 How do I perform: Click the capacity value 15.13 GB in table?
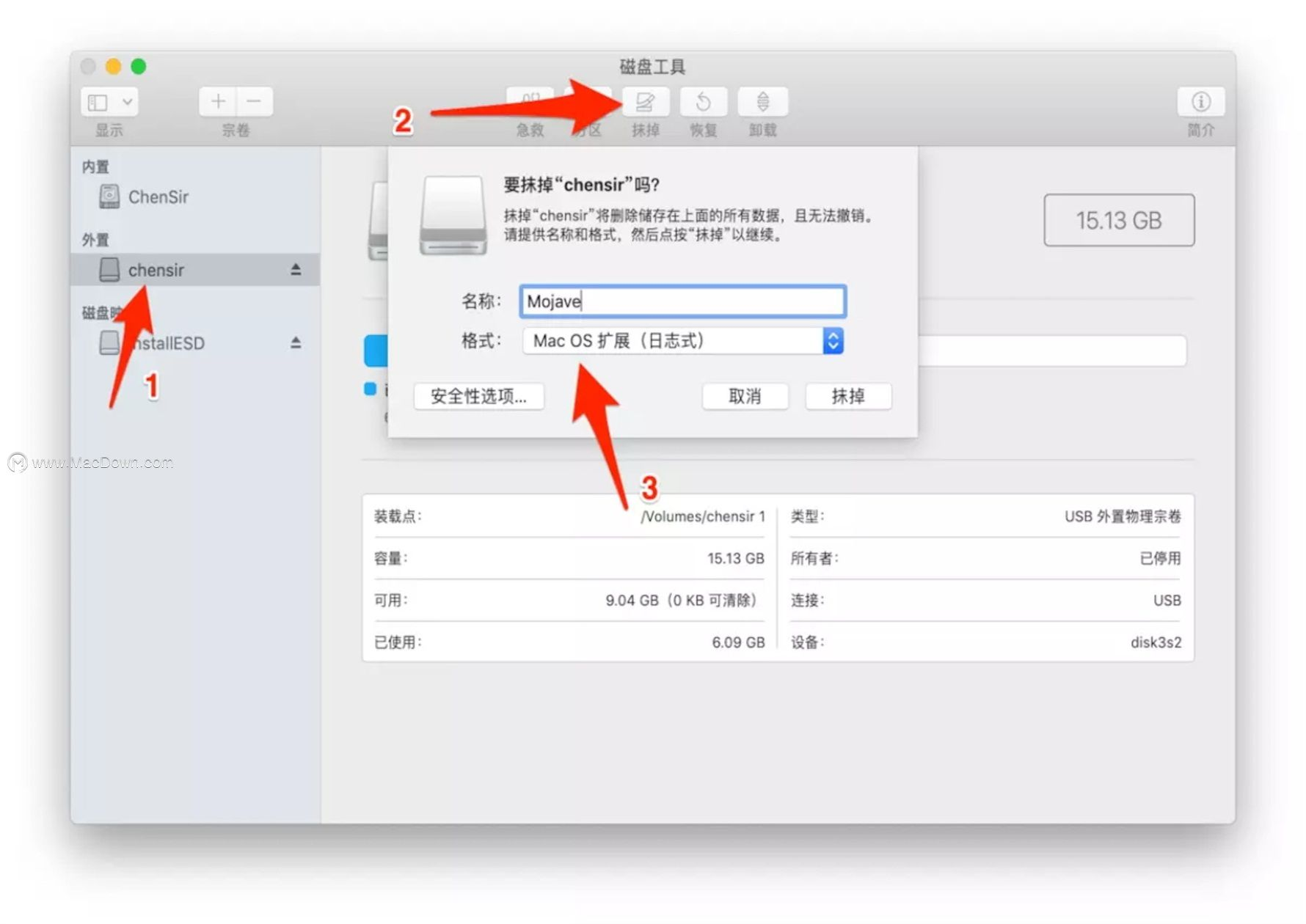(x=735, y=558)
